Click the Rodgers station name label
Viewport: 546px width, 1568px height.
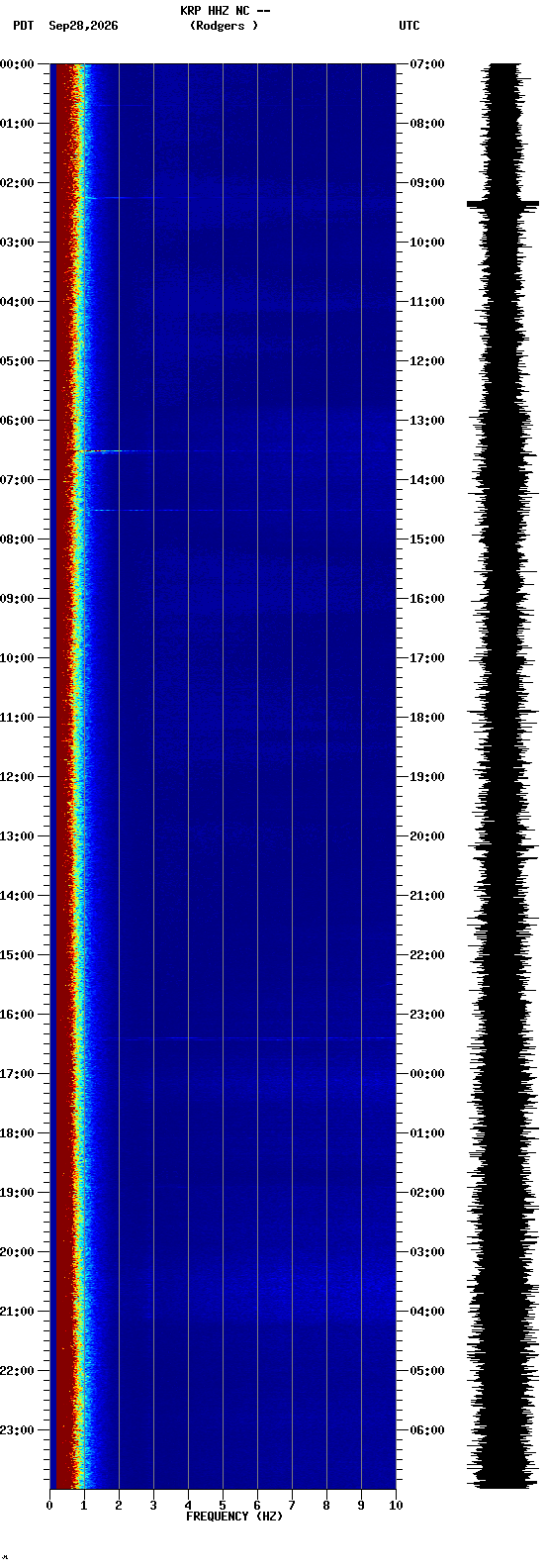pos(224,26)
